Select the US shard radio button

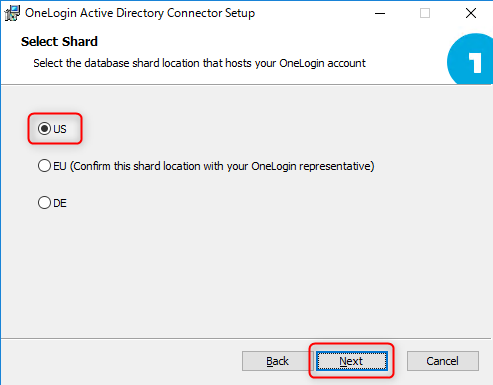coord(44,129)
